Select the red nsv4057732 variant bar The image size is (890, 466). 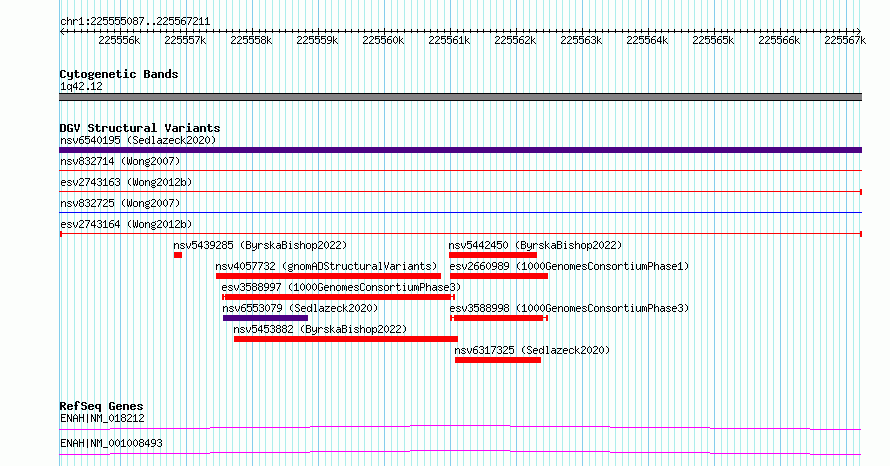pyautogui.click(x=328, y=276)
